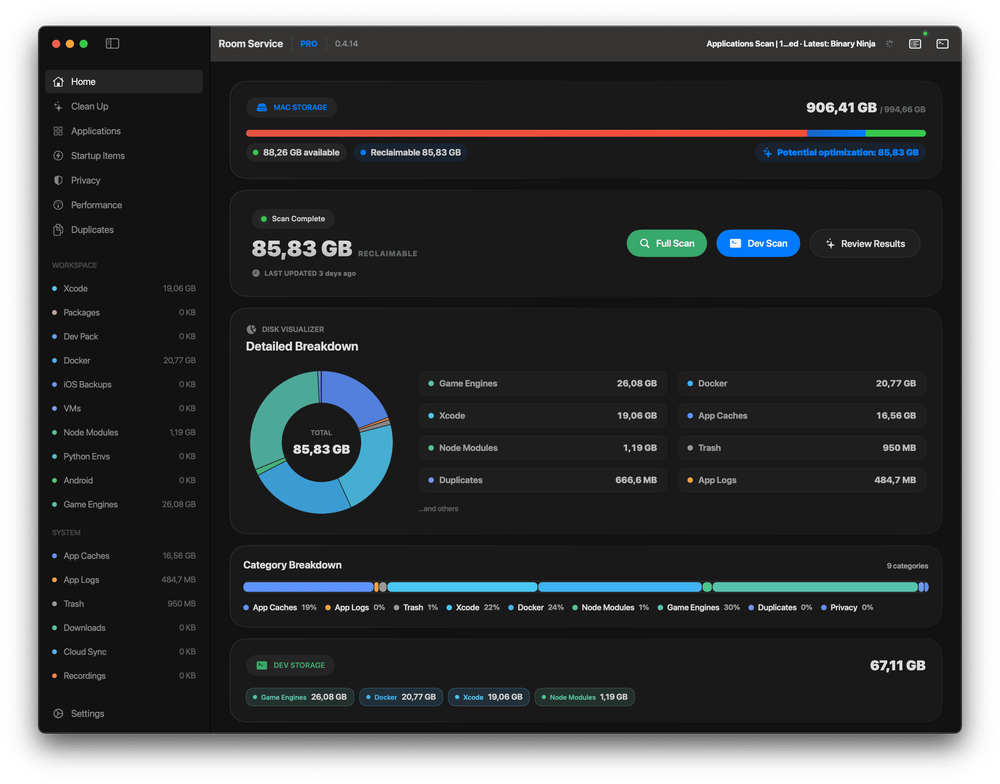The height and width of the screenshot is (784, 1000).
Task: Click the disk visualizer donut chart
Action: (321, 442)
